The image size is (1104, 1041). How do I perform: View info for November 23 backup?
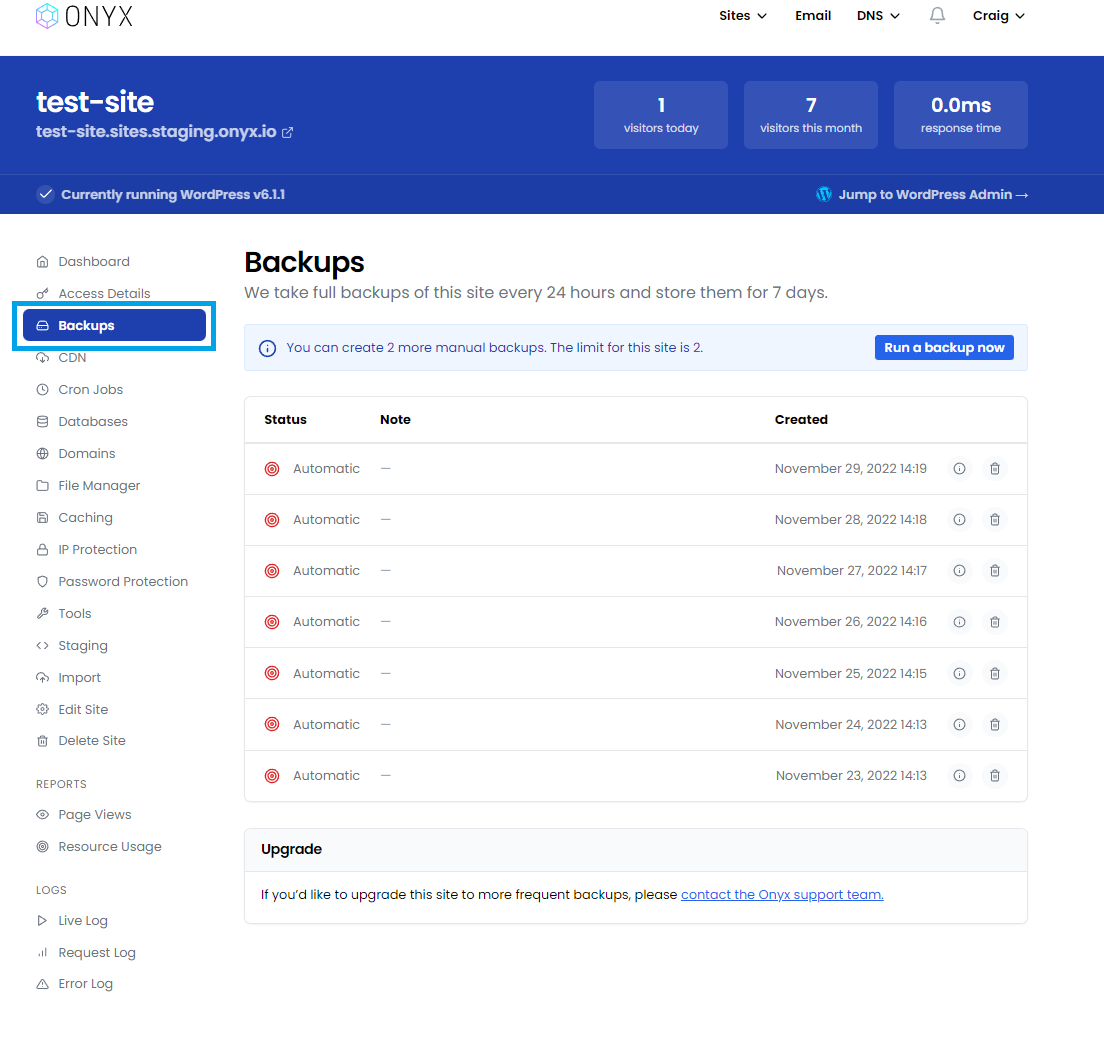959,776
